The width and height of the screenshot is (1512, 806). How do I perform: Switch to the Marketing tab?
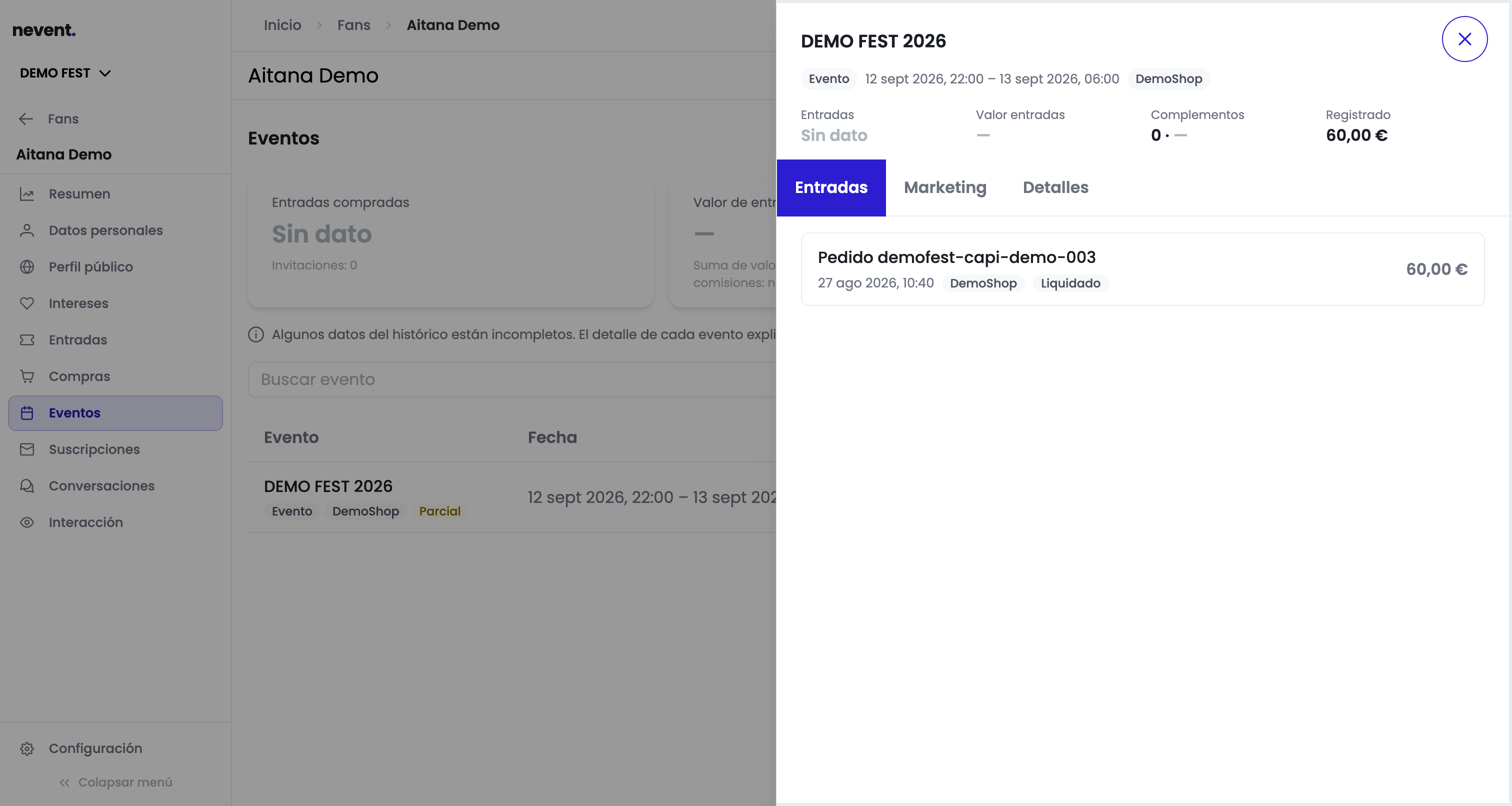pos(945,187)
